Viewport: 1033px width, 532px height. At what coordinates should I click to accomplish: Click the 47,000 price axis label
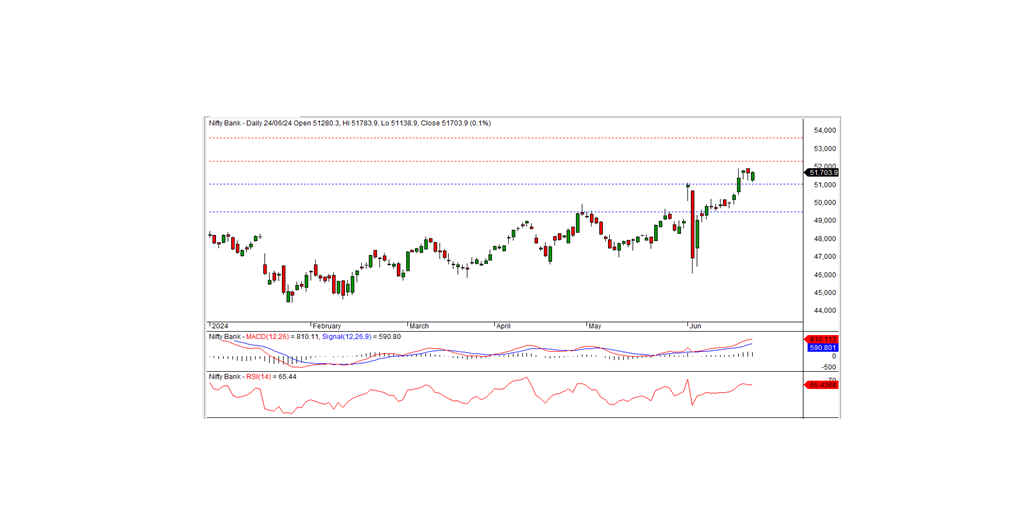click(825, 257)
